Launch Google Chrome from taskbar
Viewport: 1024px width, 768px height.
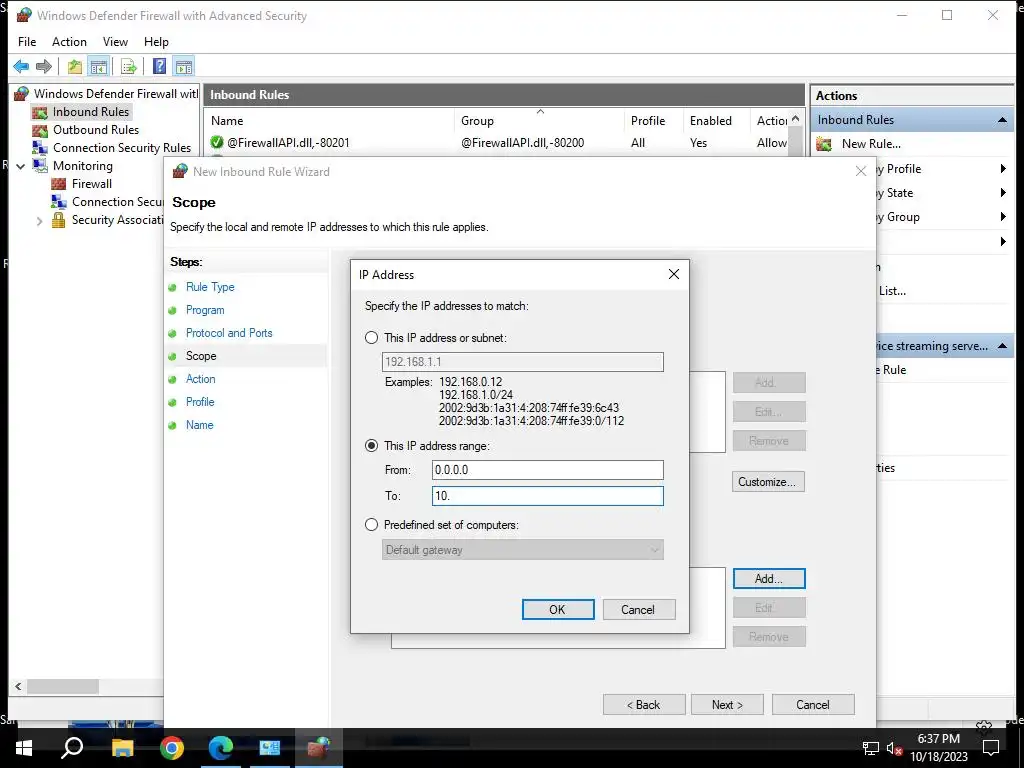coord(172,748)
